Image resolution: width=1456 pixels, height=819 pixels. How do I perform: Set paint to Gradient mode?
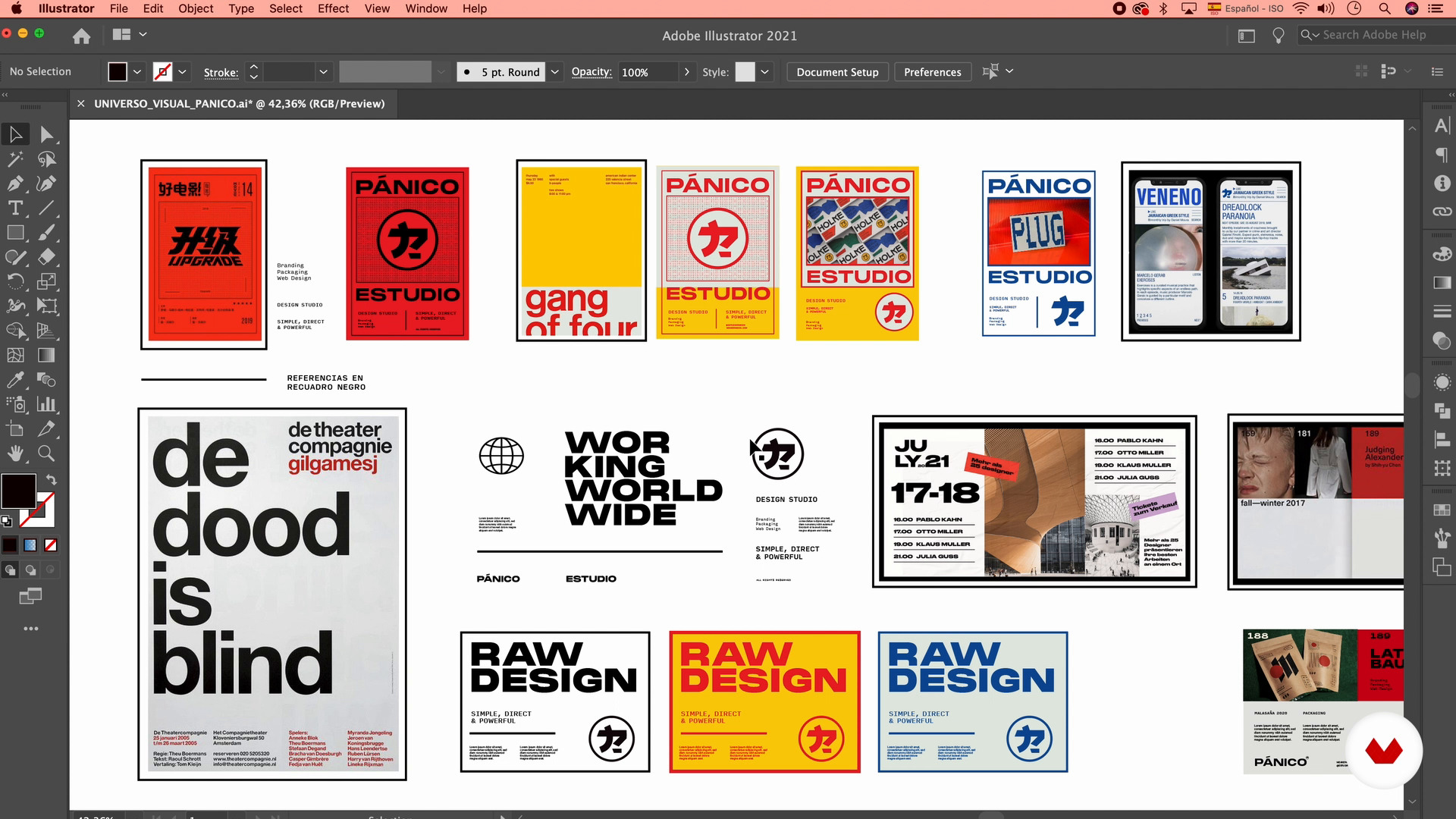tap(30, 545)
